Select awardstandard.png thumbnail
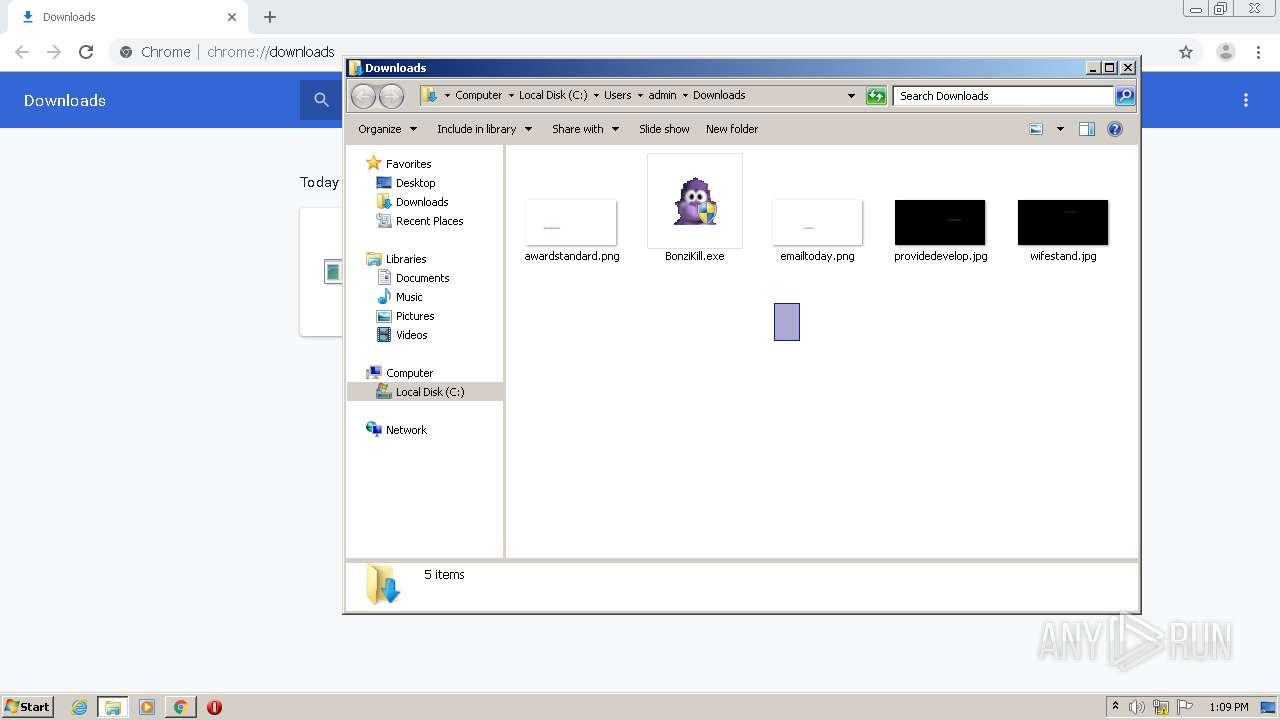The height and width of the screenshot is (720, 1280). (x=571, y=222)
